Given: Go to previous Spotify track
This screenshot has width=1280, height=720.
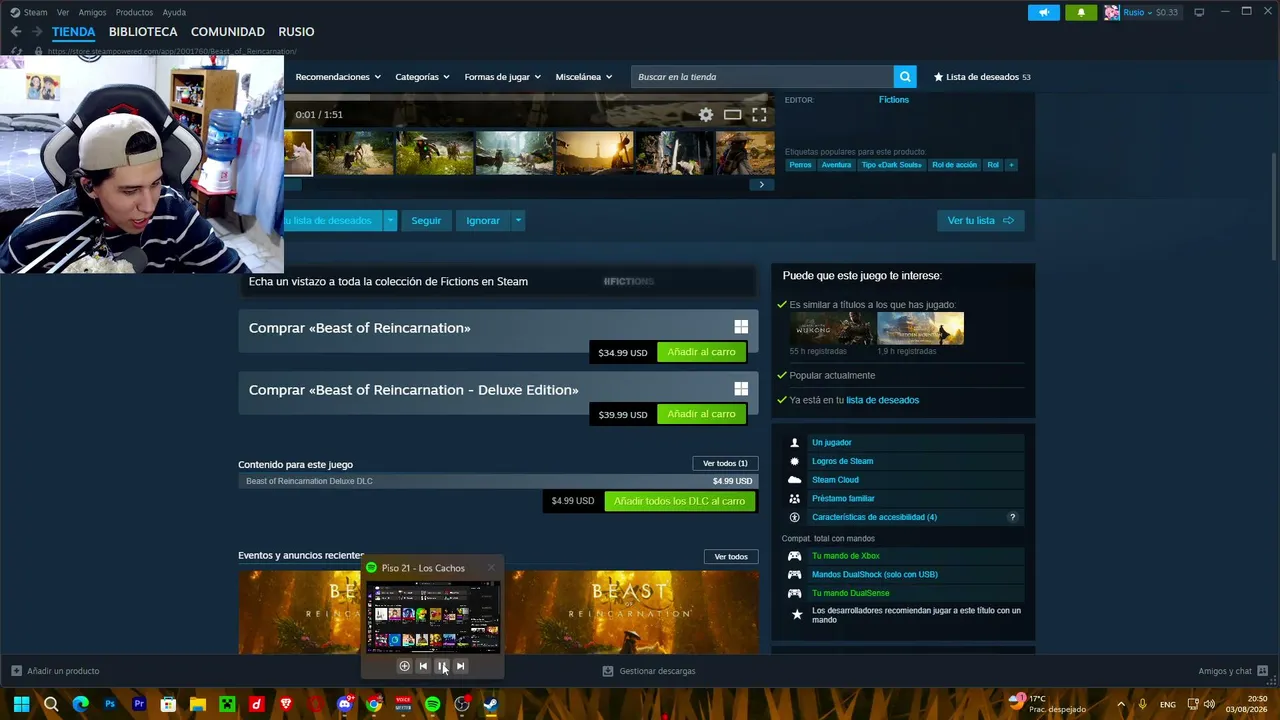Looking at the screenshot, I should pos(423,666).
